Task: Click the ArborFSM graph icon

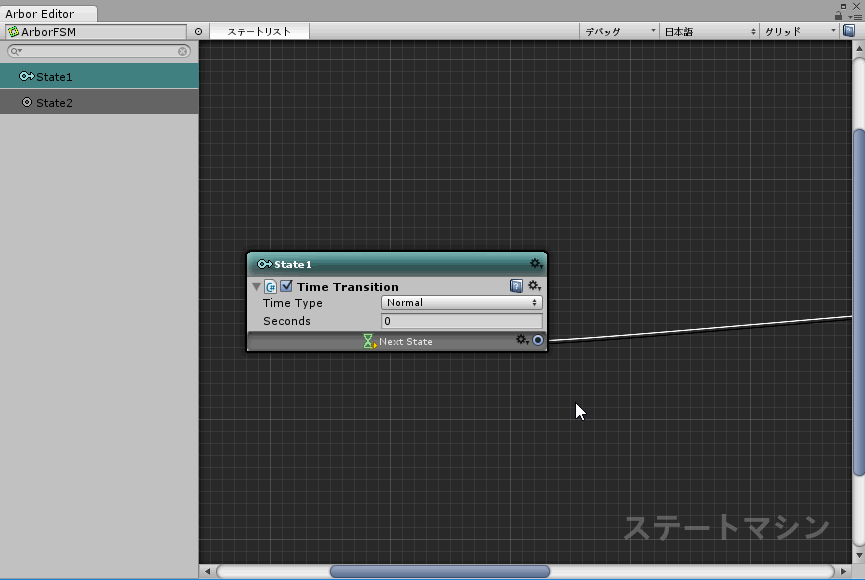Action: pos(13,31)
